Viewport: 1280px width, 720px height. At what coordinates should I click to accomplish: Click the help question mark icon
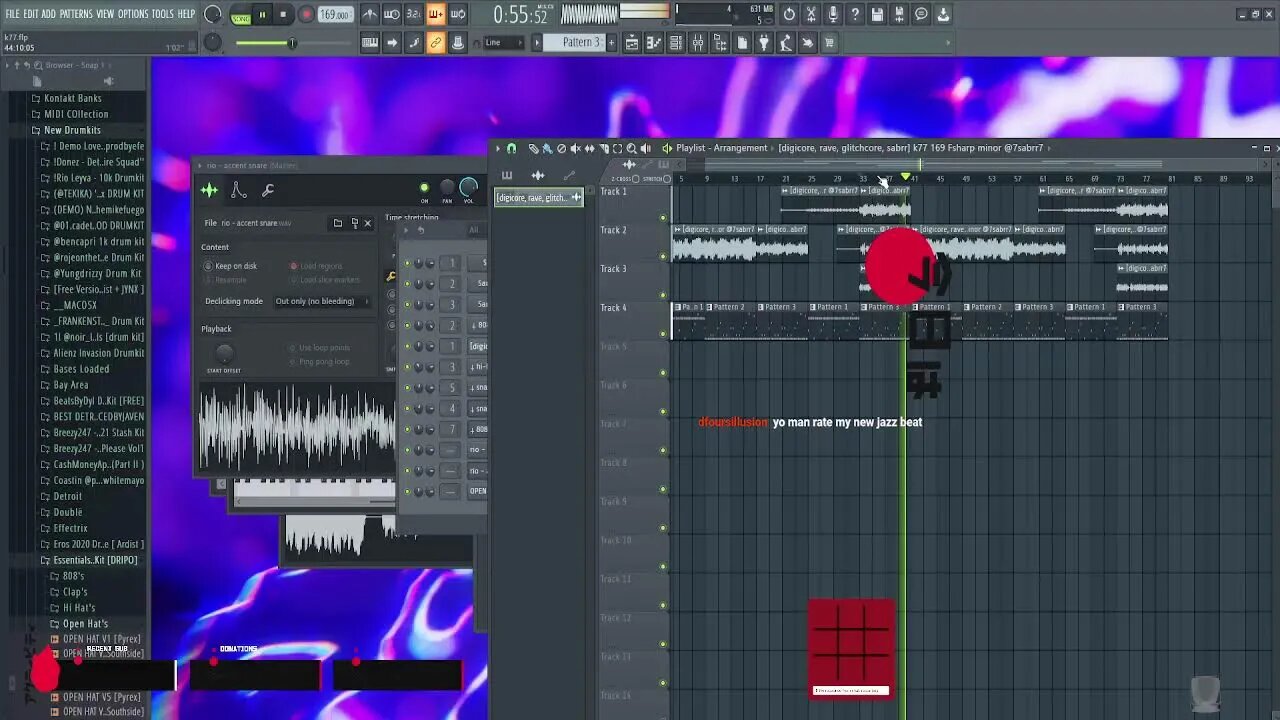(x=855, y=14)
